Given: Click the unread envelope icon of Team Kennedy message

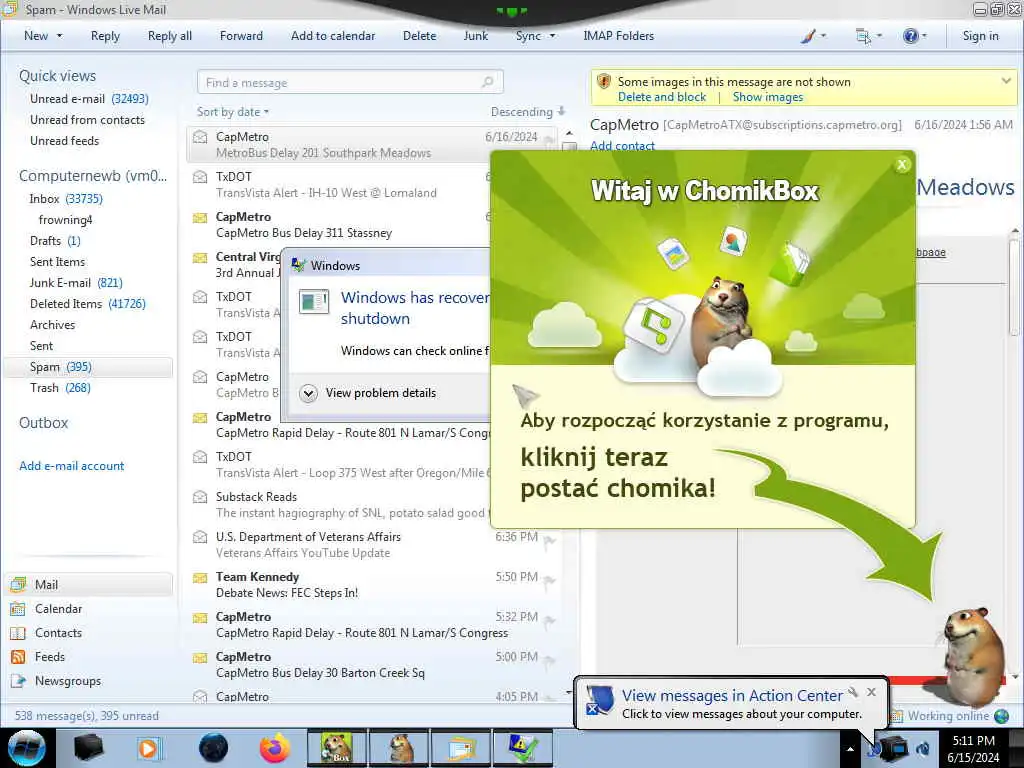Looking at the screenshot, I should click(200, 577).
